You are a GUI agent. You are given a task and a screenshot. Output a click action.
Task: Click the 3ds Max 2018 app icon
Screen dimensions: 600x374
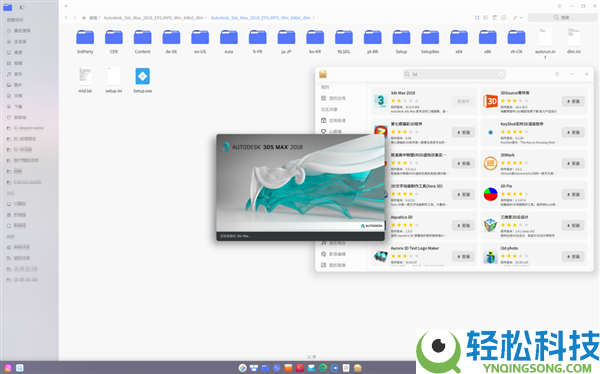click(380, 101)
